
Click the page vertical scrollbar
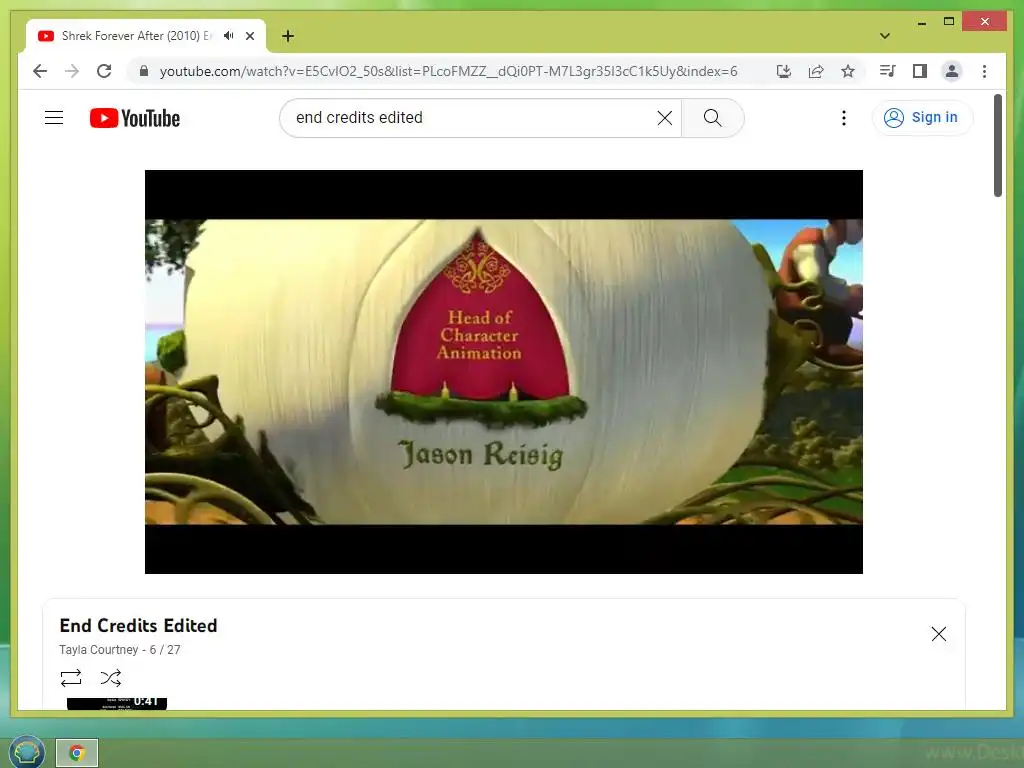(997, 145)
